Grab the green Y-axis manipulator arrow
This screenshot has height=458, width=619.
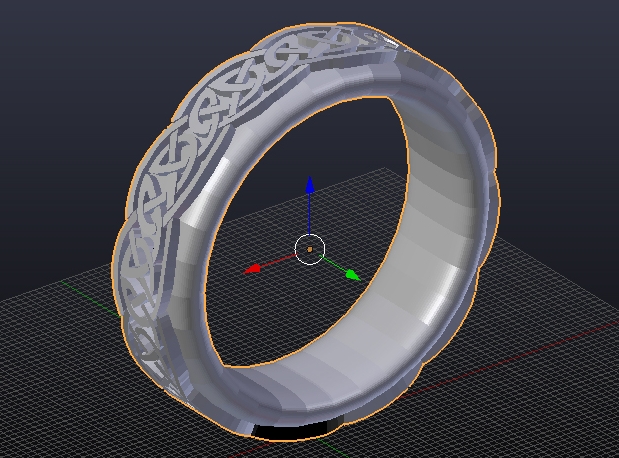click(353, 275)
